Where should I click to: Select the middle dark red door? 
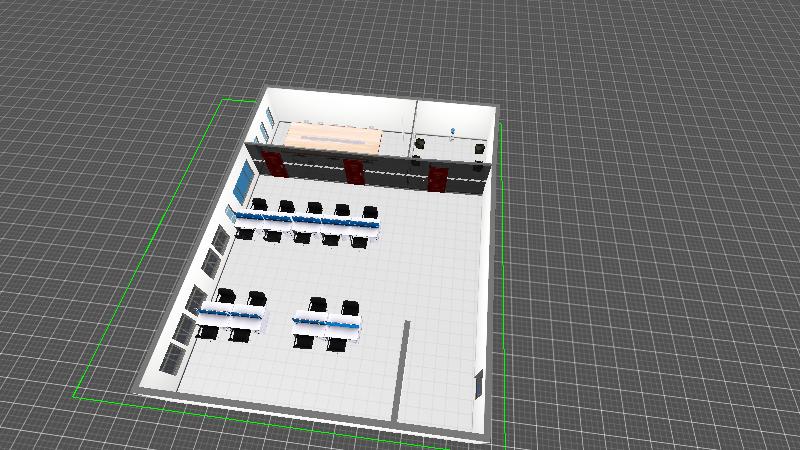(x=353, y=171)
